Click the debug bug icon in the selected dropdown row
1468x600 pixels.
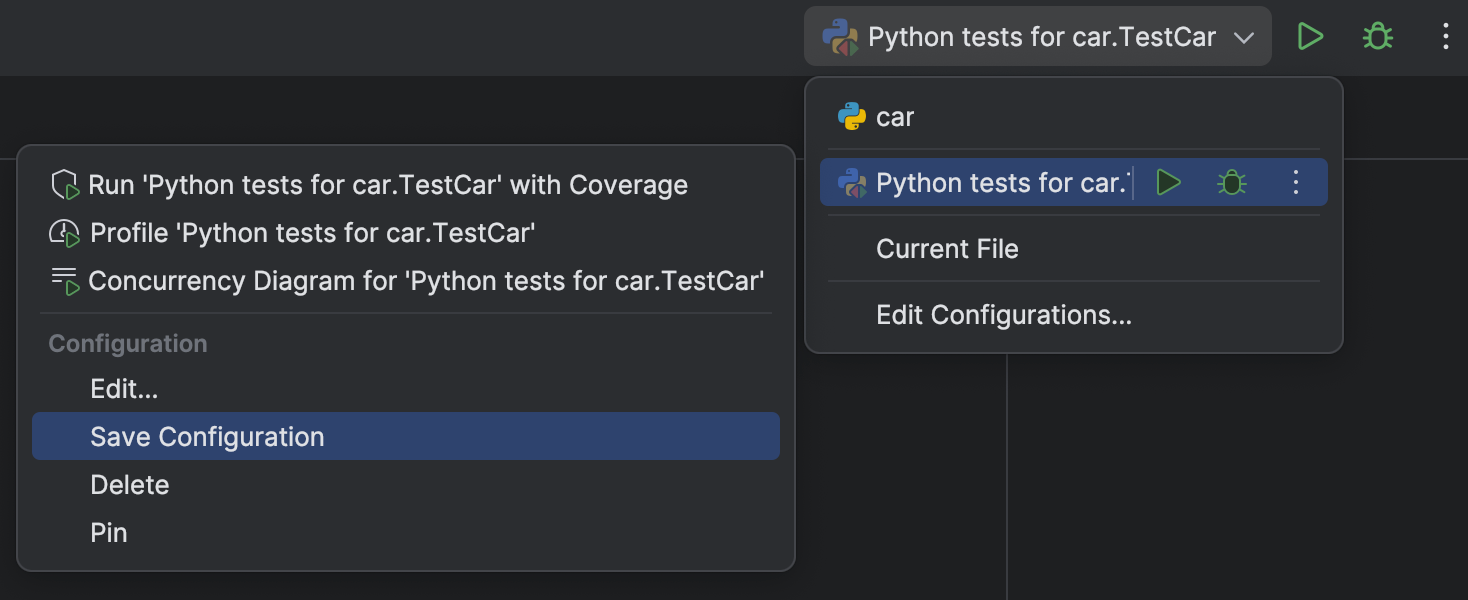[1231, 182]
